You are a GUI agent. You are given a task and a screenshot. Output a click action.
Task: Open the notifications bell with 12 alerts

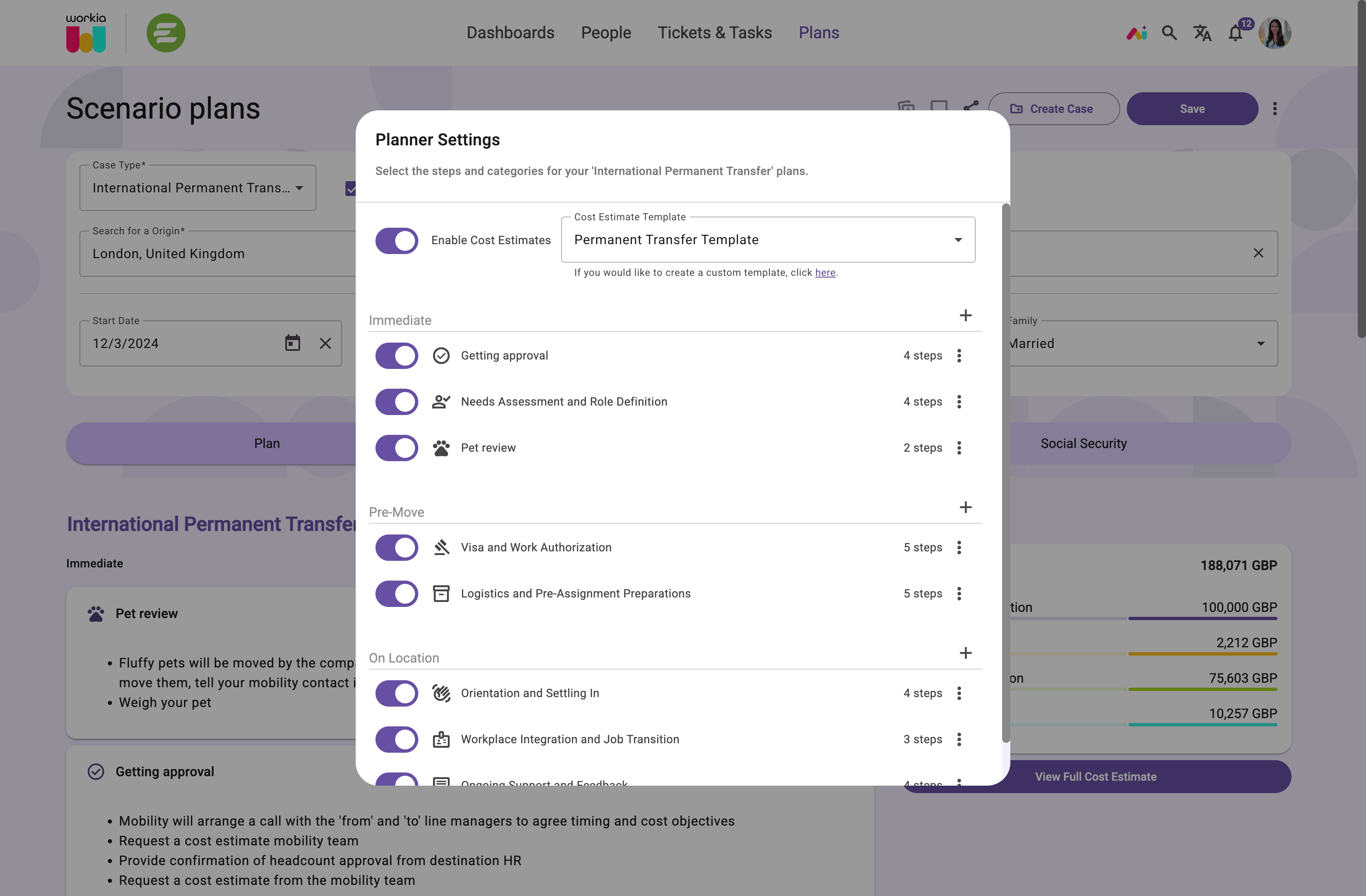[1235, 33]
